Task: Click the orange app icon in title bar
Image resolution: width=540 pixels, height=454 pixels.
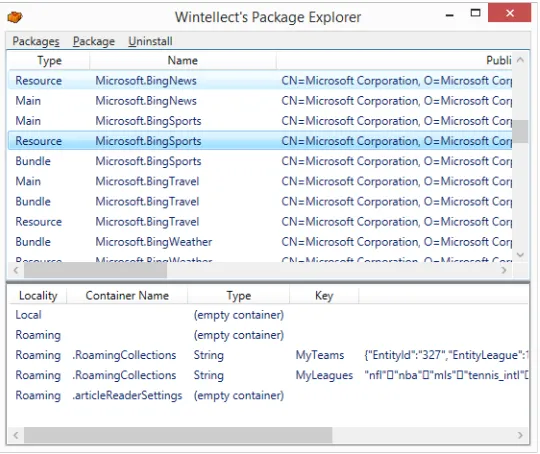Action: (x=15, y=17)
